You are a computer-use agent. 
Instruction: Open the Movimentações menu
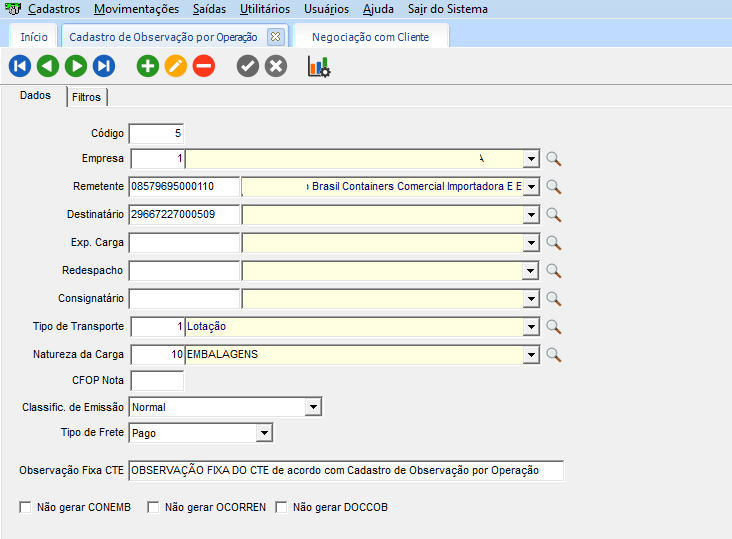[136, 9]
